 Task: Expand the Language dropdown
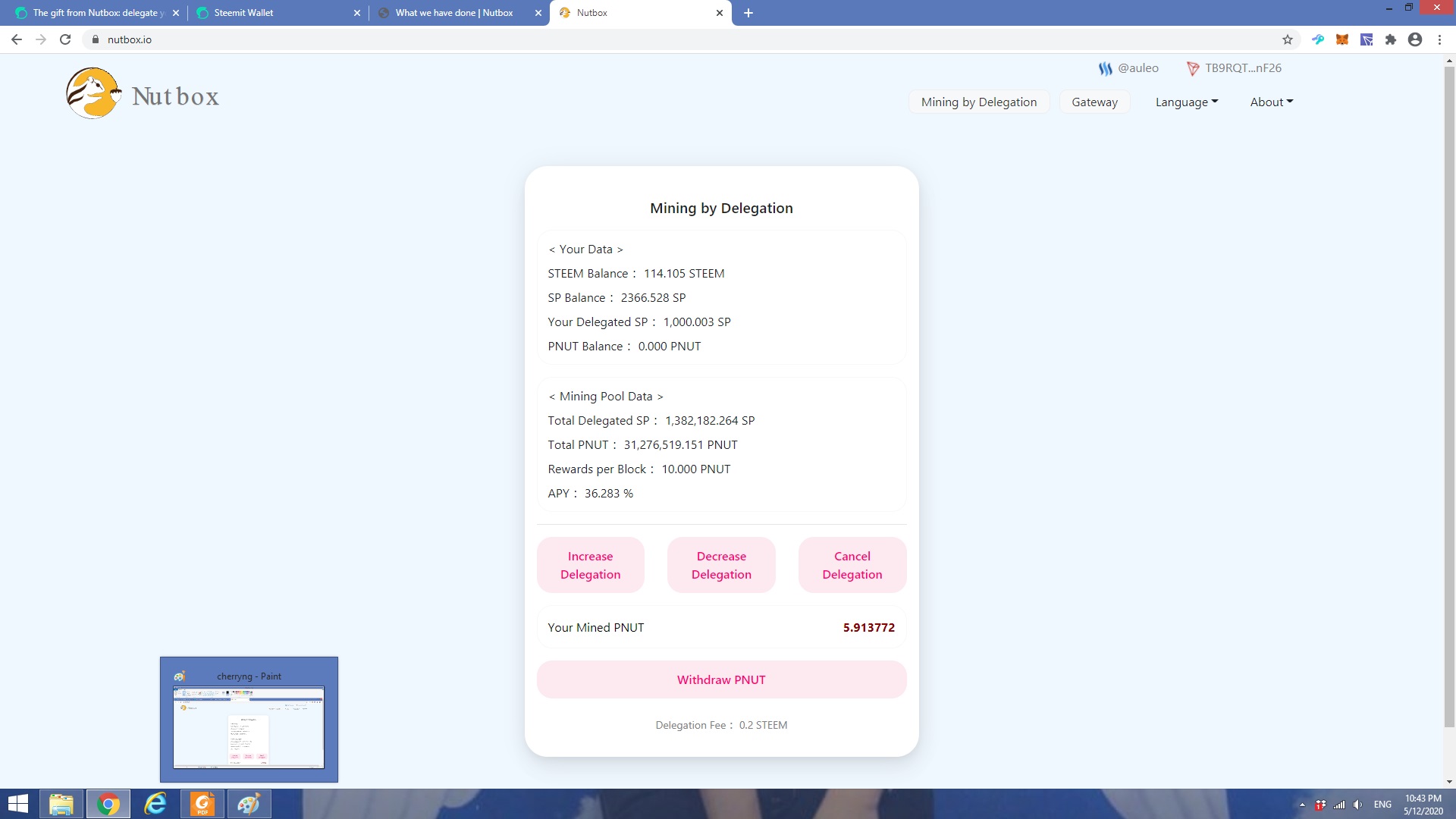(1186, 102)
